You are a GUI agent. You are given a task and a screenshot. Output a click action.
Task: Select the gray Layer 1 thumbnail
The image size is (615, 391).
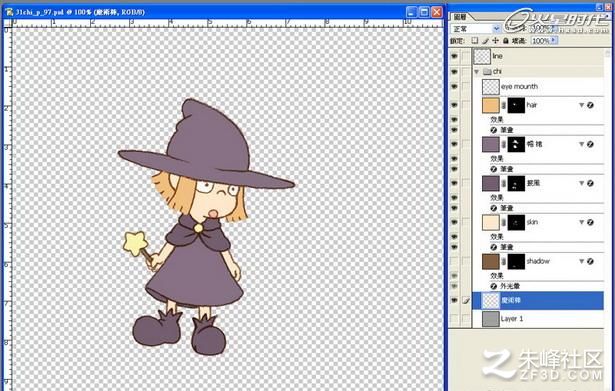(x=491, y=319)
